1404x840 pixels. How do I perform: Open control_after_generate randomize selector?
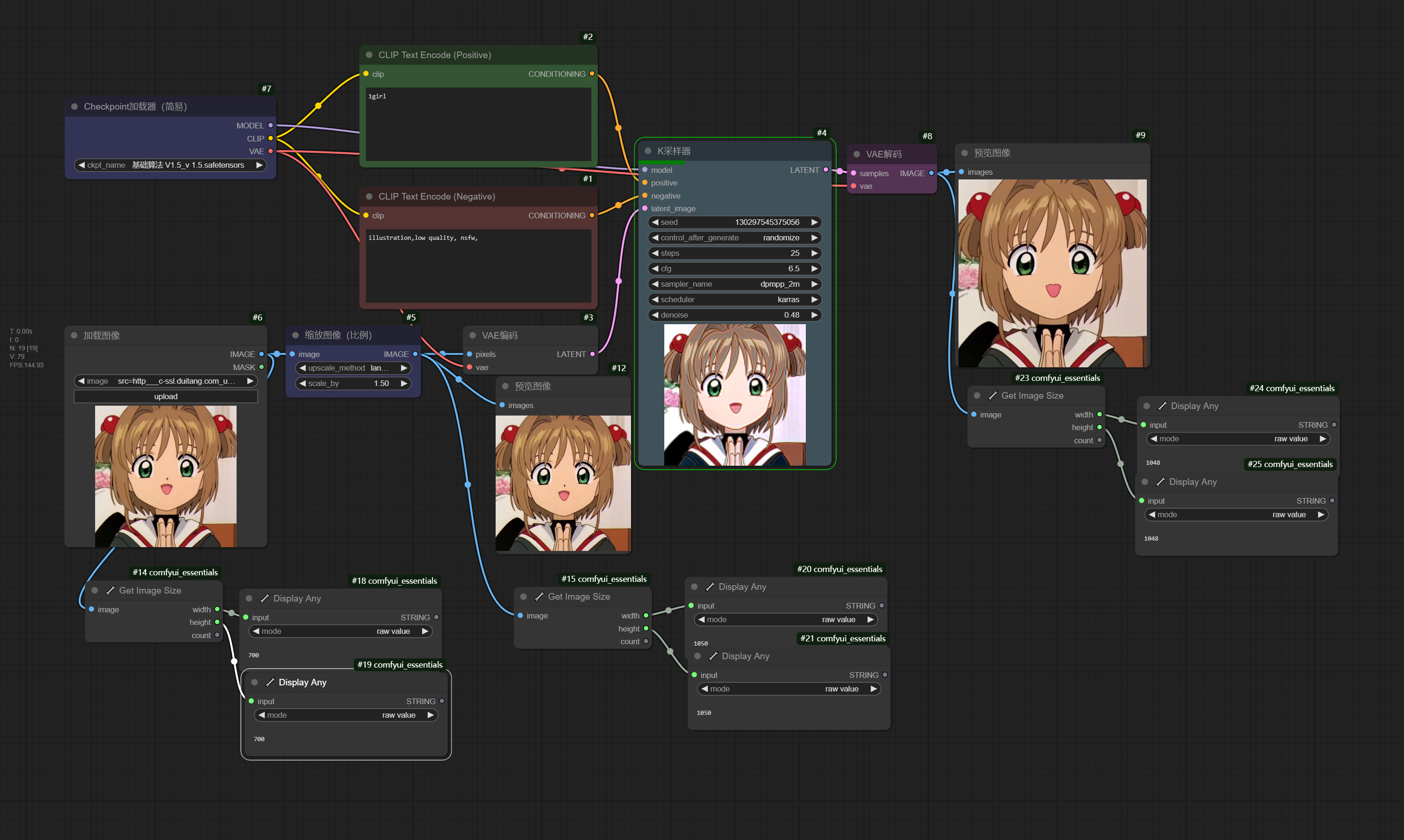click(734, 238)
